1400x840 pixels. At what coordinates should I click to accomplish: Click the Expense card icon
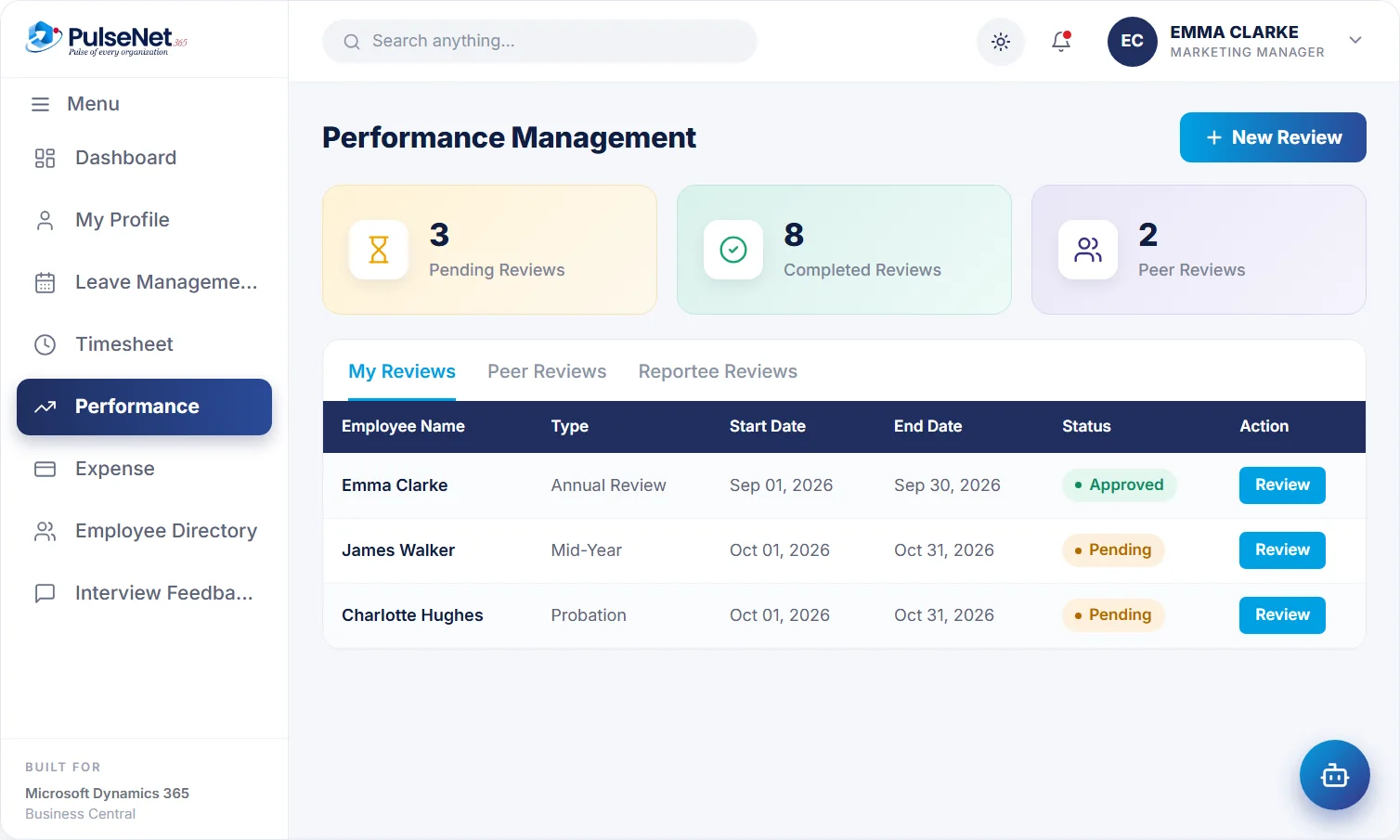(45, 469)
